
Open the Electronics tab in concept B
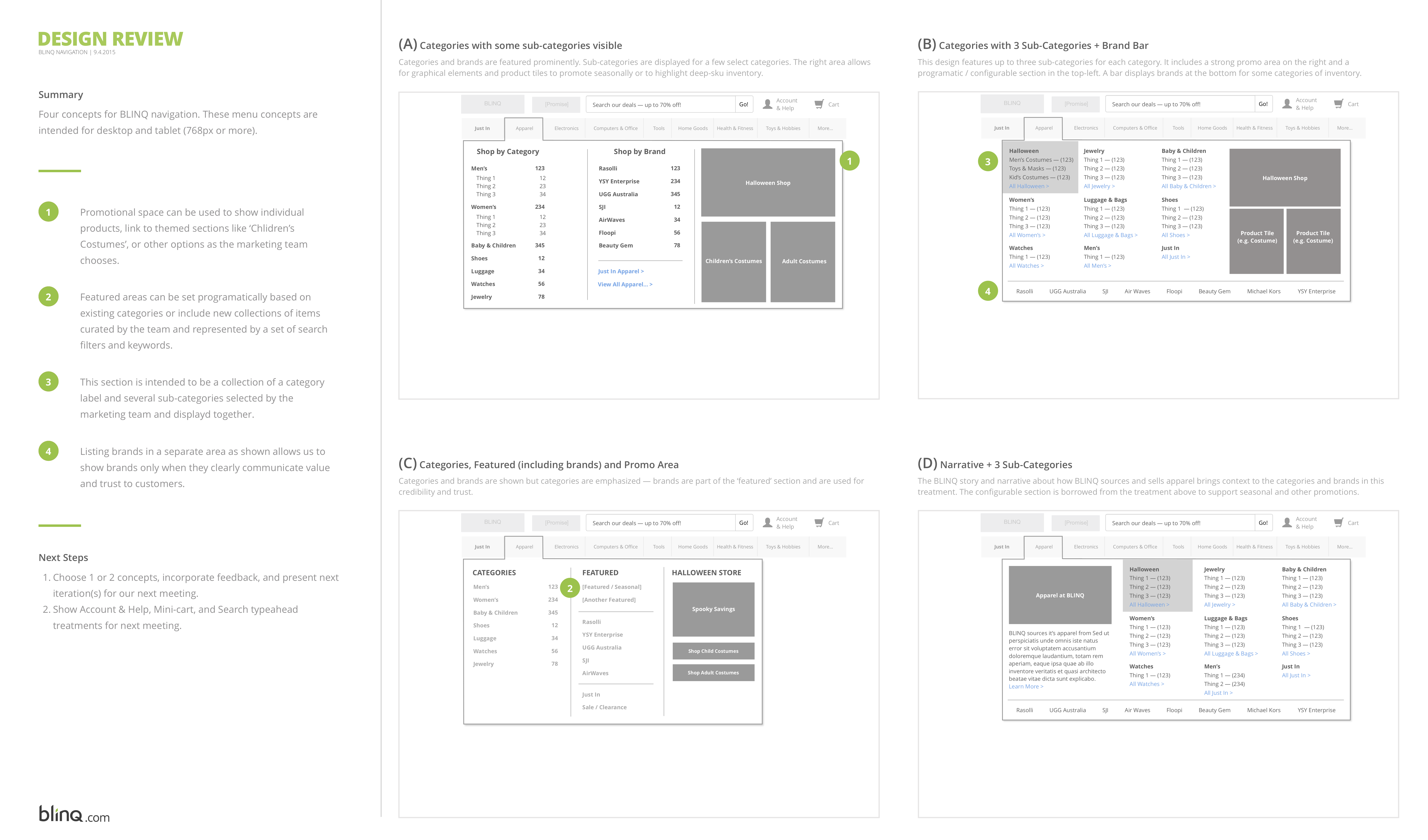tap(1086, 128)
